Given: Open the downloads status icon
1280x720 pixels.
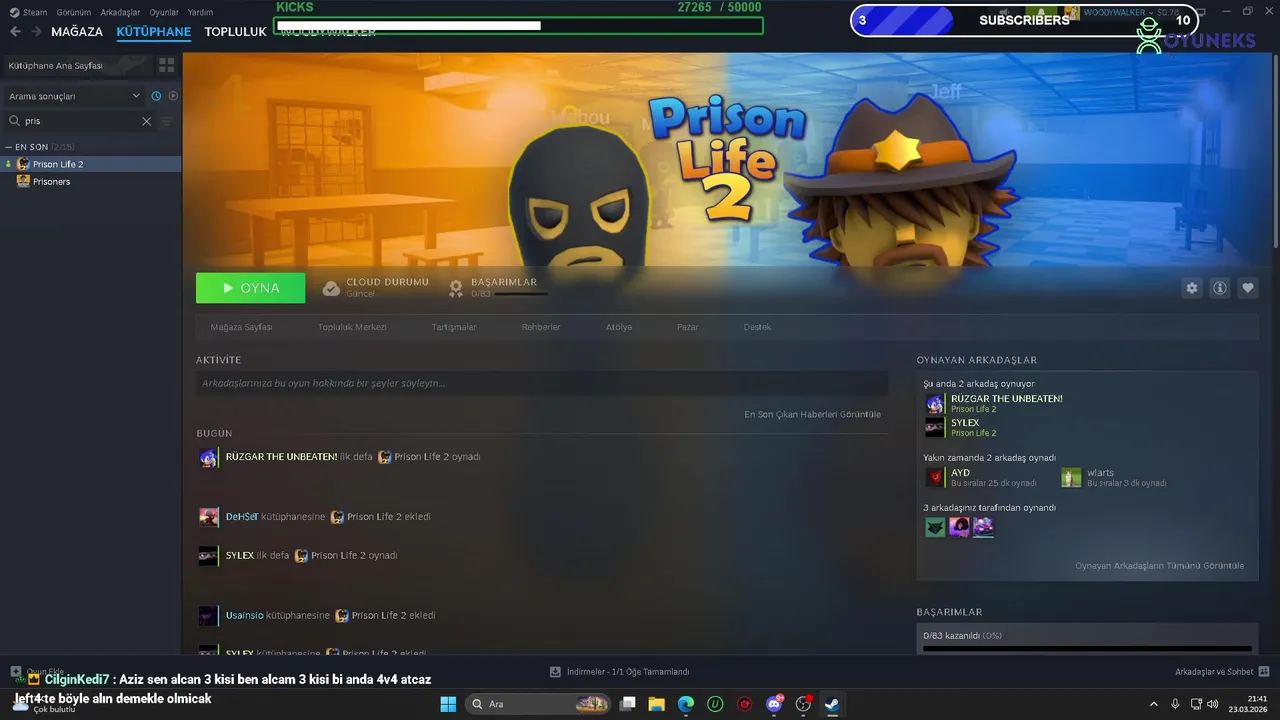Looking at the screenshot, I should point(556,672).
